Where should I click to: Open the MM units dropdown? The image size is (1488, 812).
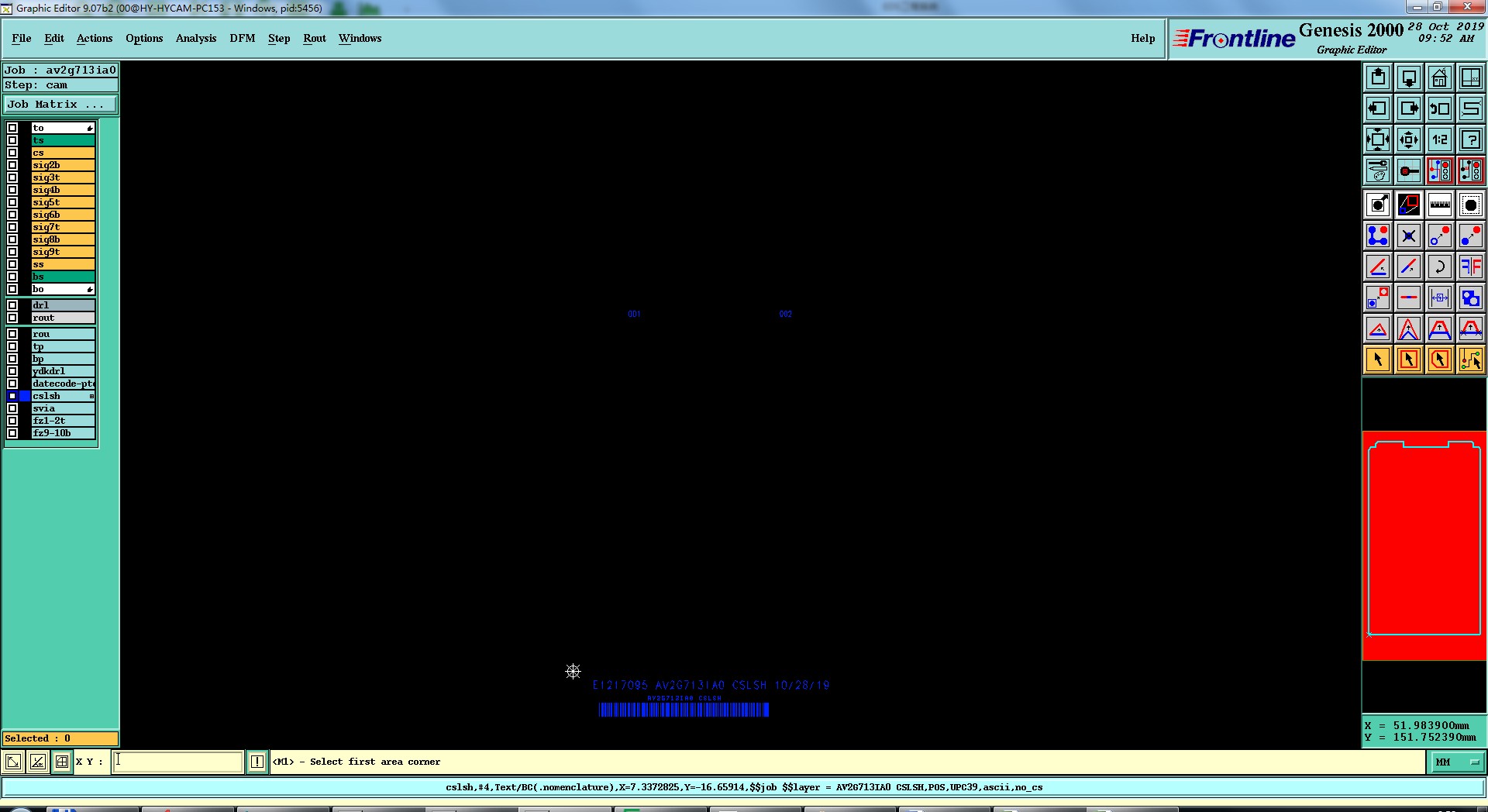[x=1457, y=762]
